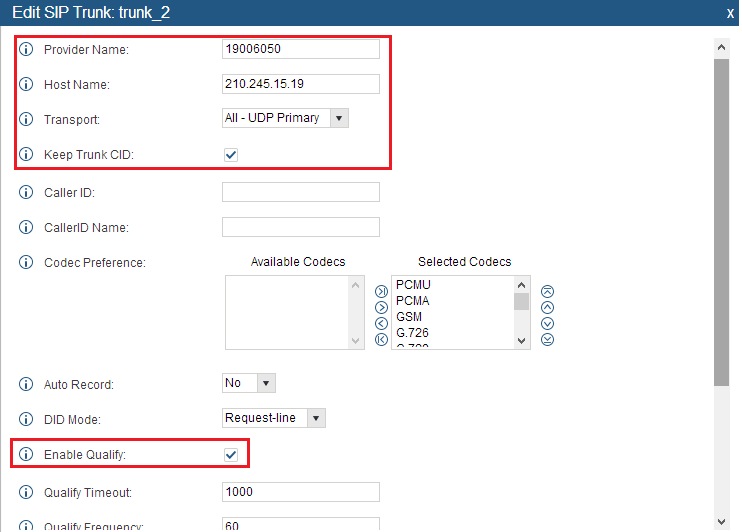Select GSM in Selected Codecs list
Screen dimensions: 742x532
click(409, 317)
